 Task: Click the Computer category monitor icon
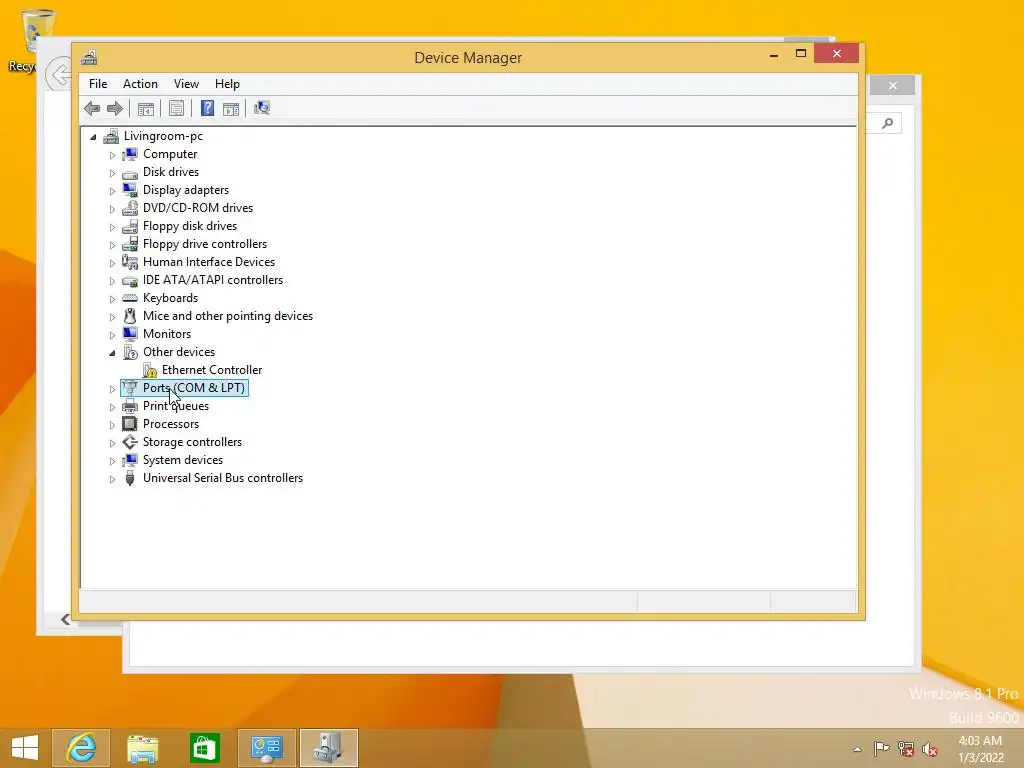coord(130,154)
